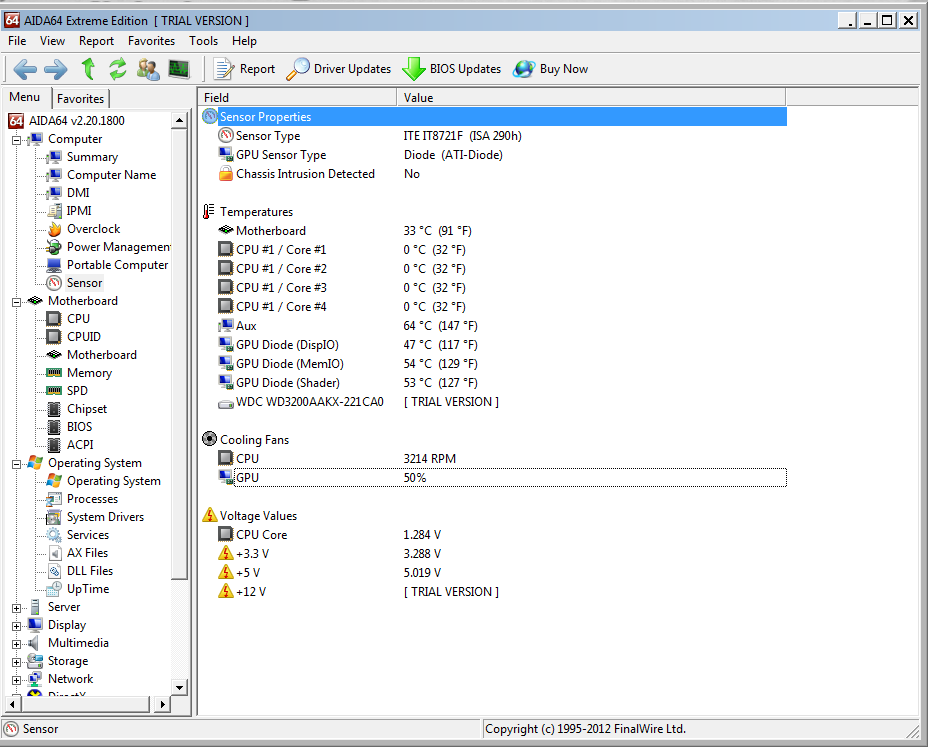Viewport: 928px width, 747px height.
Task: Click the Sensor gauge icon in the tree
Action: 54,283
